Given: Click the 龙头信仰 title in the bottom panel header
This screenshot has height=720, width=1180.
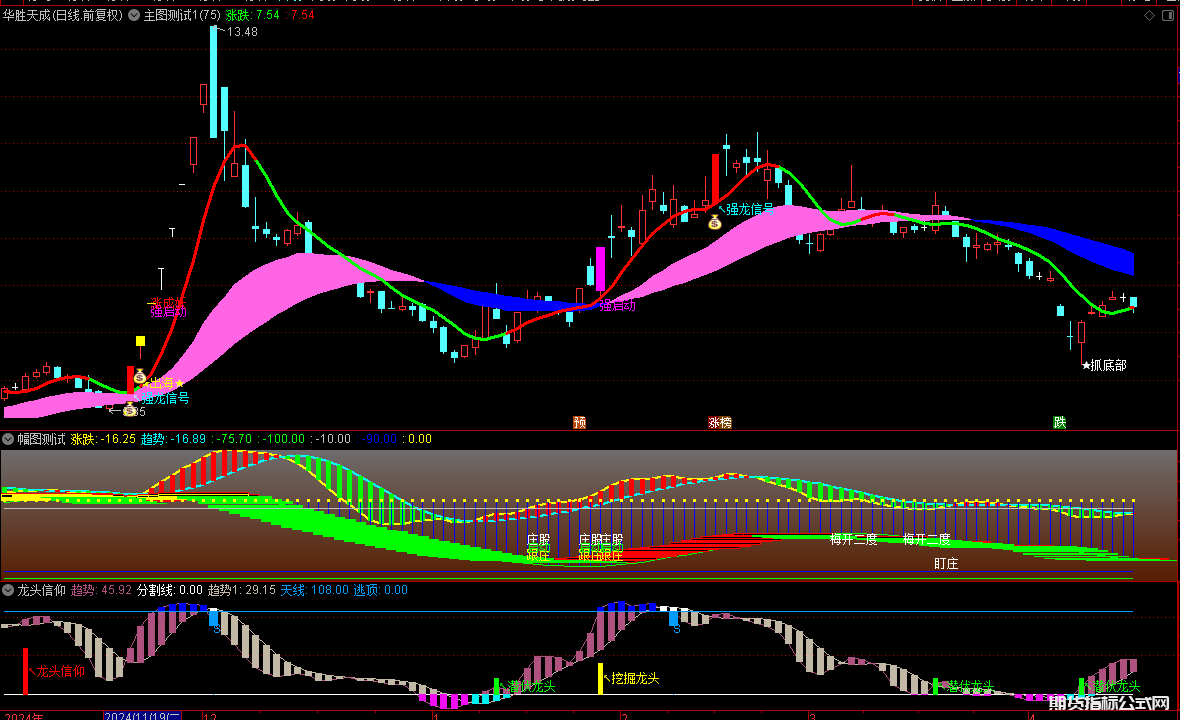Looking at the screenshot, I should point(41,590).
